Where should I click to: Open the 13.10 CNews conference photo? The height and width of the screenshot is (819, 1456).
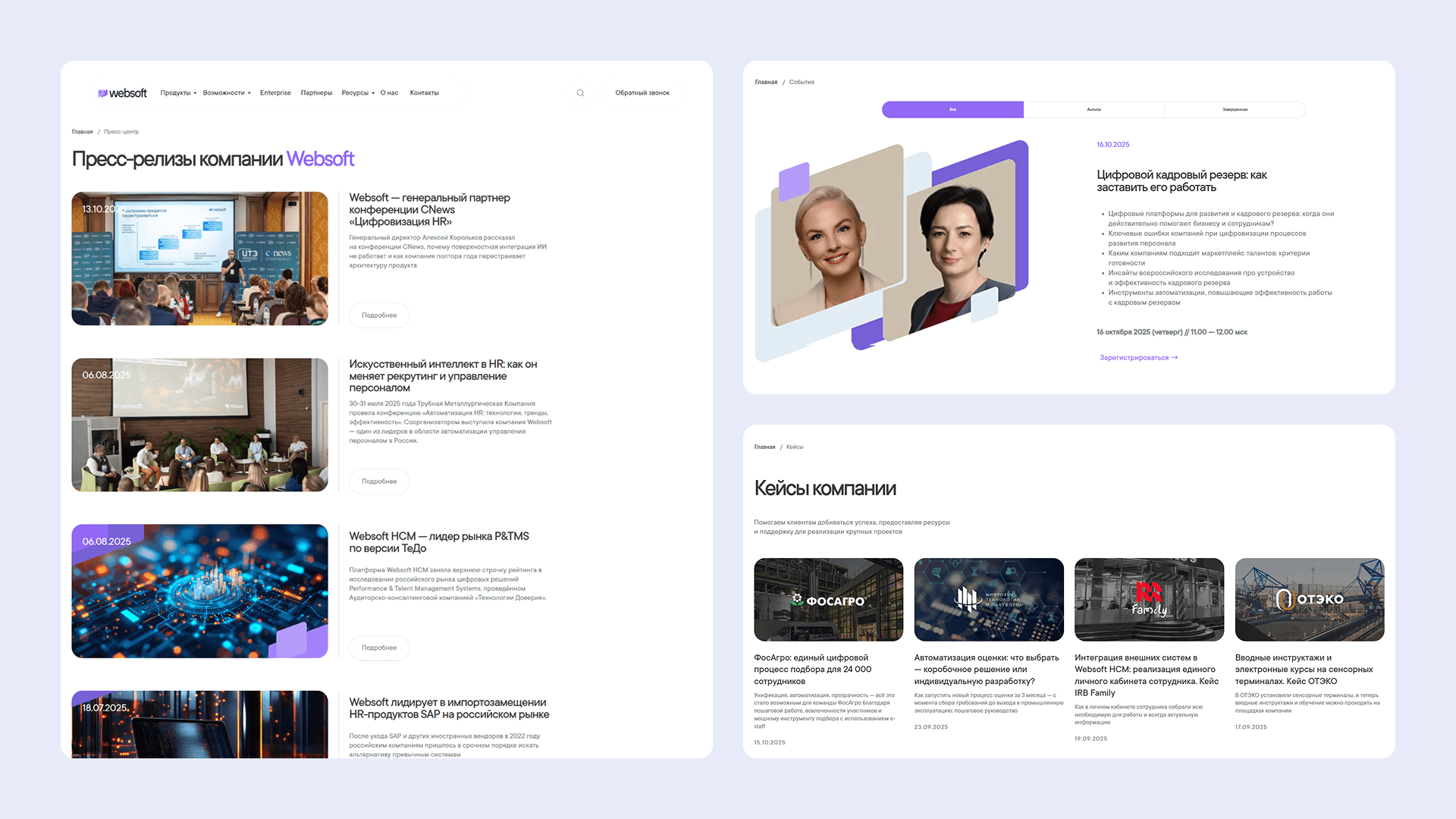(x=199, y=259)
